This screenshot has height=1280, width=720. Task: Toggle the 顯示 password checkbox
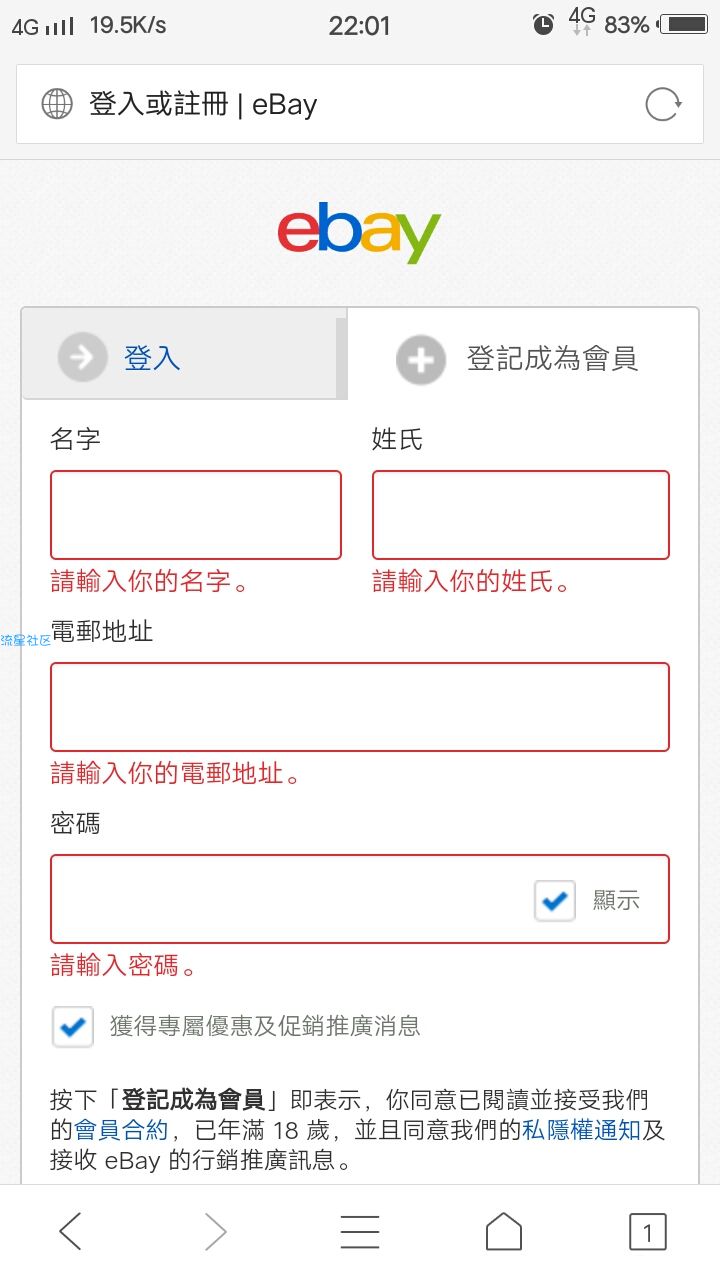[555, 901]
